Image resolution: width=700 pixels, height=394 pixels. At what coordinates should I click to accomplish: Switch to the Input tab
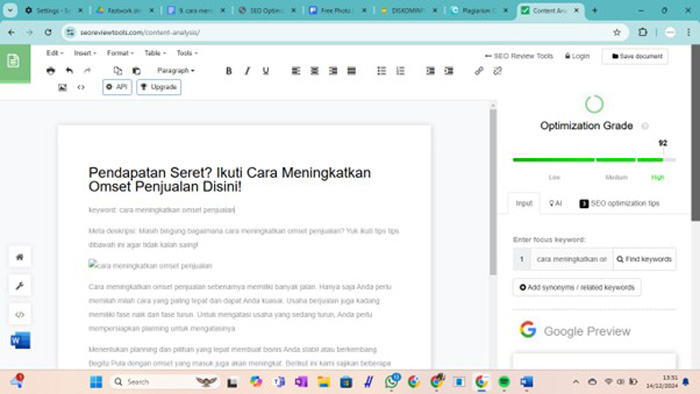(524, 203)
